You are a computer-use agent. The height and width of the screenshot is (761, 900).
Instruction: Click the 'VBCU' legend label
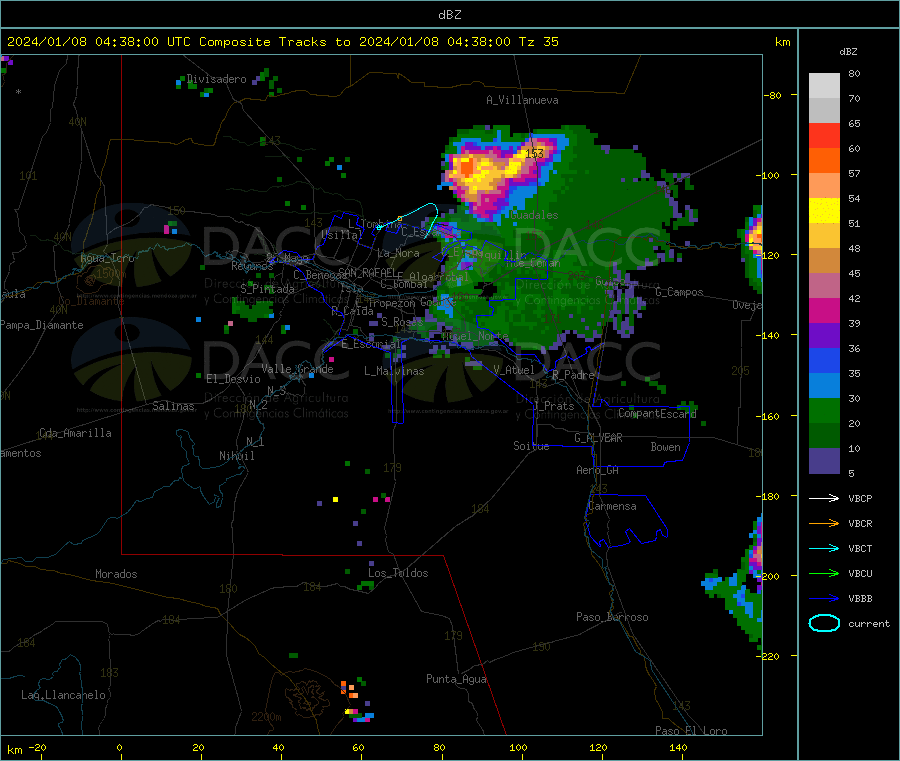[x=860, y=573]
